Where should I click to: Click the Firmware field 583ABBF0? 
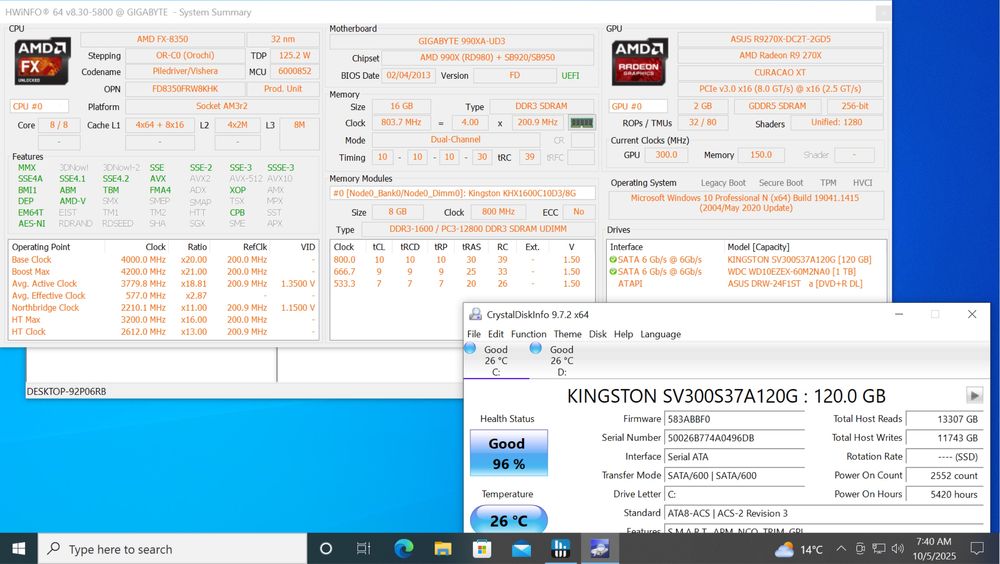734,419
